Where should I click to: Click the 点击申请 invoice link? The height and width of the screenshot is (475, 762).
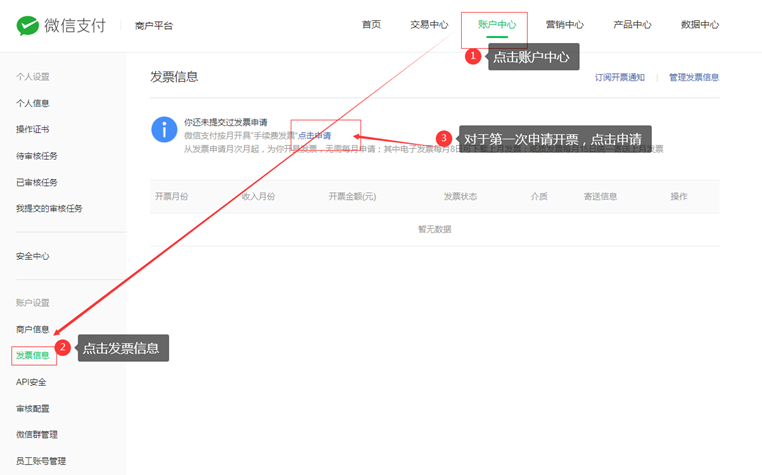[315, 135]
